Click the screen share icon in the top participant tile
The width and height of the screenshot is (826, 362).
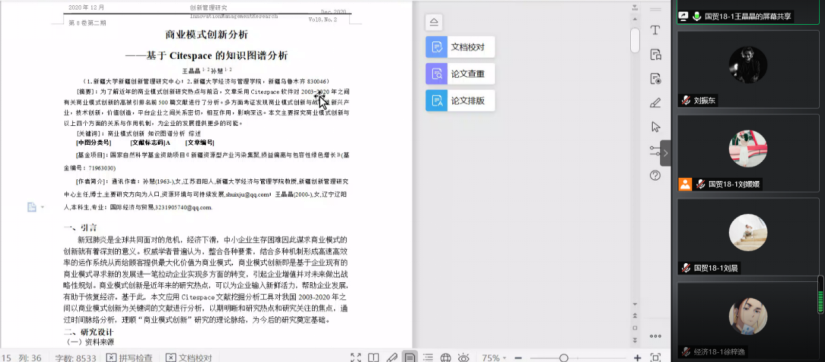pyautogui.click(x=684, y=16)
